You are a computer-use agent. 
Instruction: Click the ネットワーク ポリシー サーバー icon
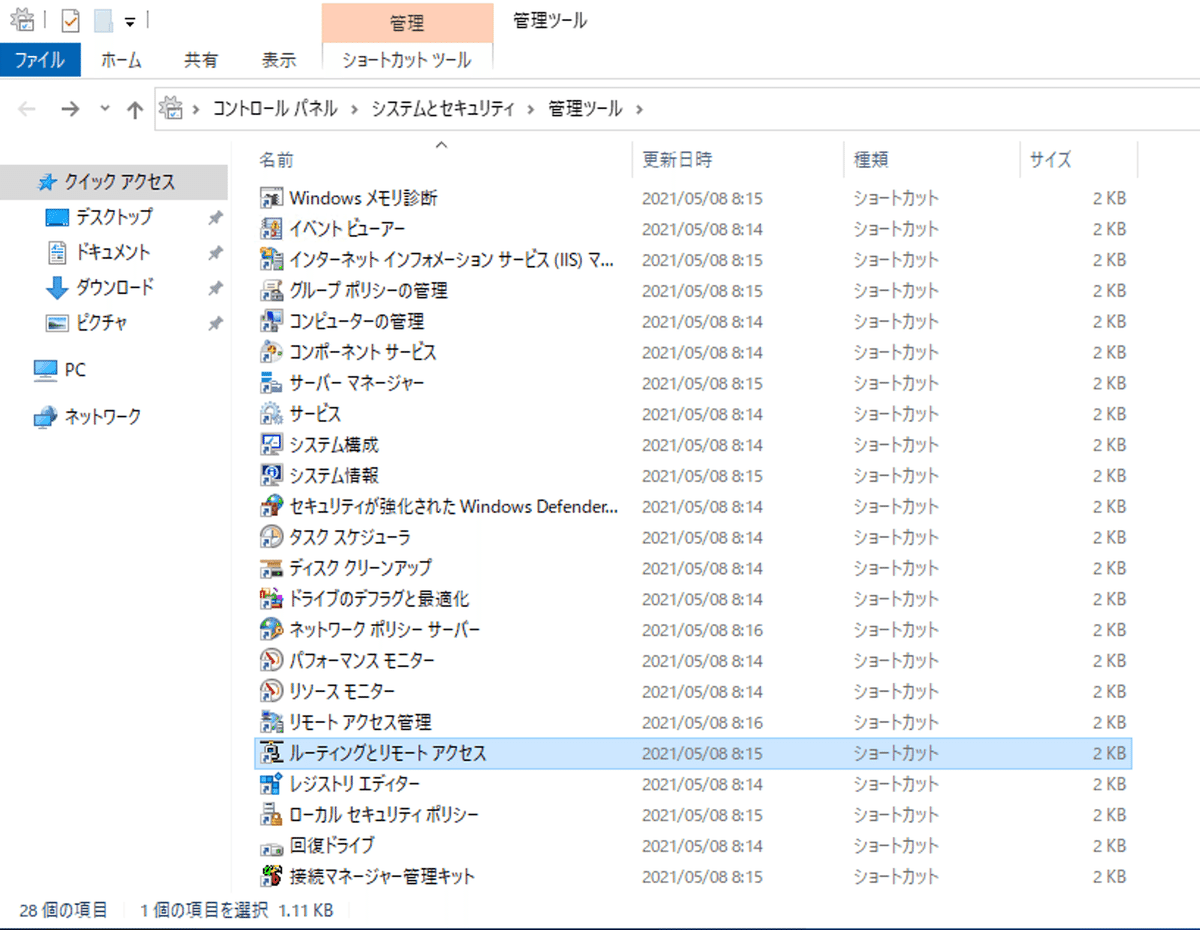[272, 630]
